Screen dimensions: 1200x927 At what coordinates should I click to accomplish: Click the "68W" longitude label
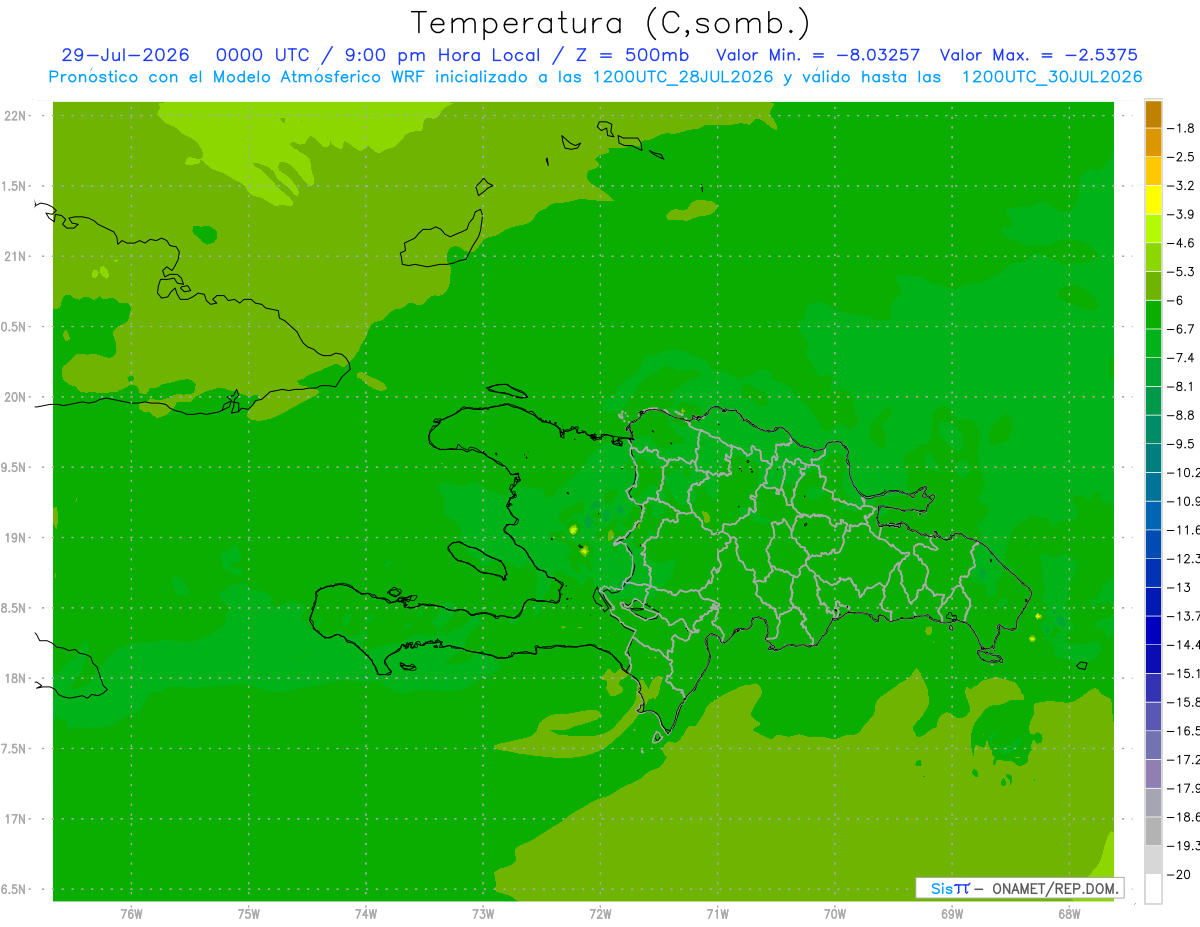[1069, 914]
